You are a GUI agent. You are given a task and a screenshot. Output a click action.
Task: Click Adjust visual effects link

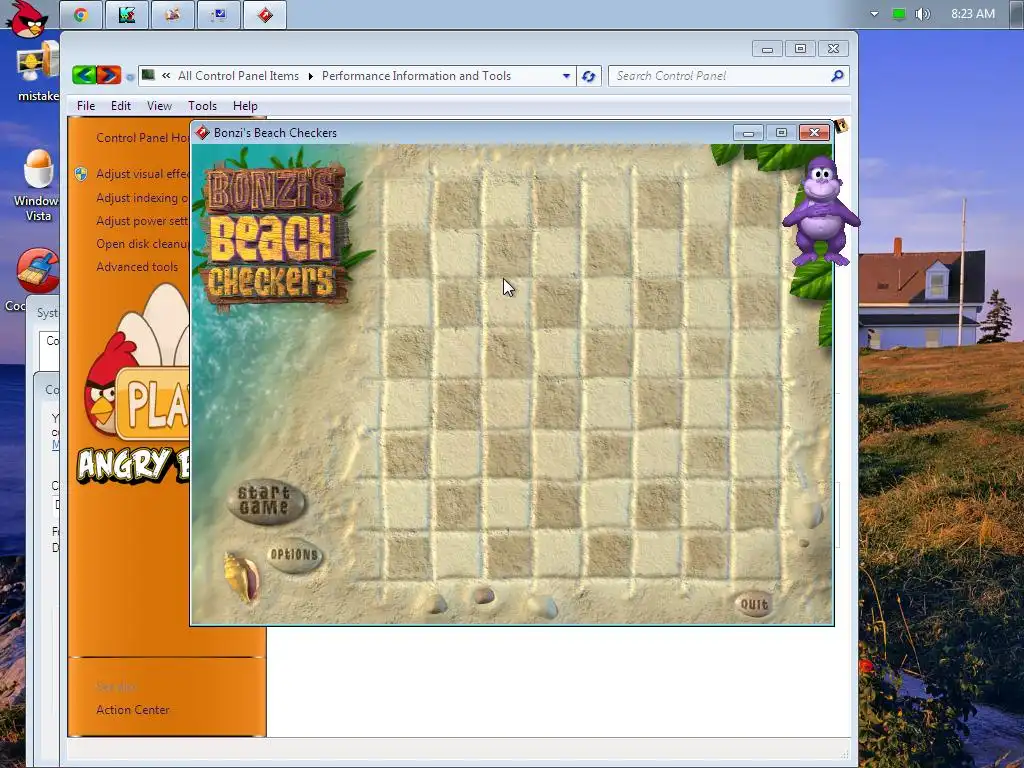click(x=142, y=174)
